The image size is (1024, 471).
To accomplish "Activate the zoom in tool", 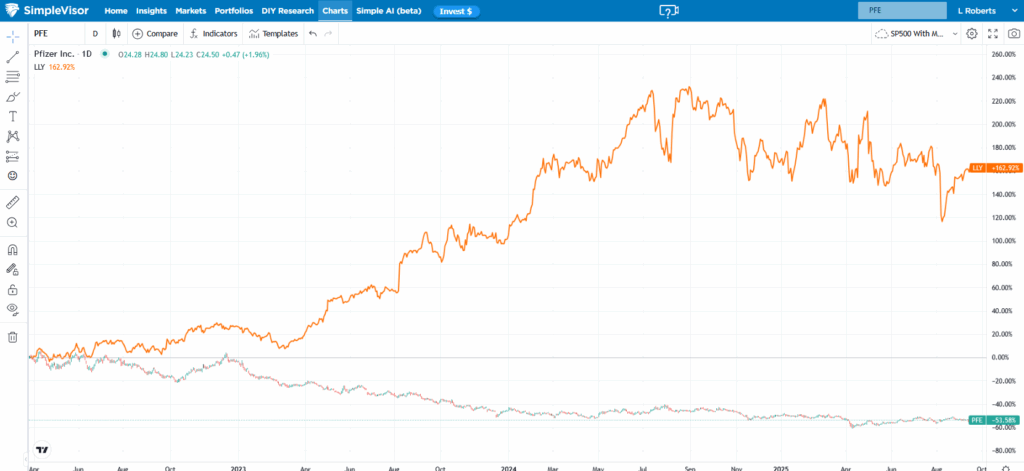I will click(x=13, y=222).
